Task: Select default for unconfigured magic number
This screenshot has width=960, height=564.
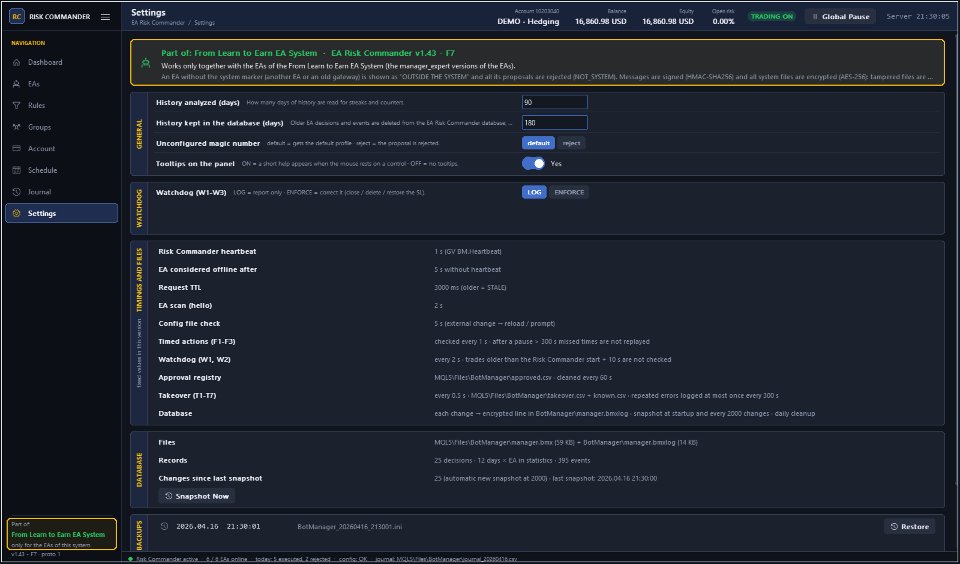Action: [x=538, y=143]
